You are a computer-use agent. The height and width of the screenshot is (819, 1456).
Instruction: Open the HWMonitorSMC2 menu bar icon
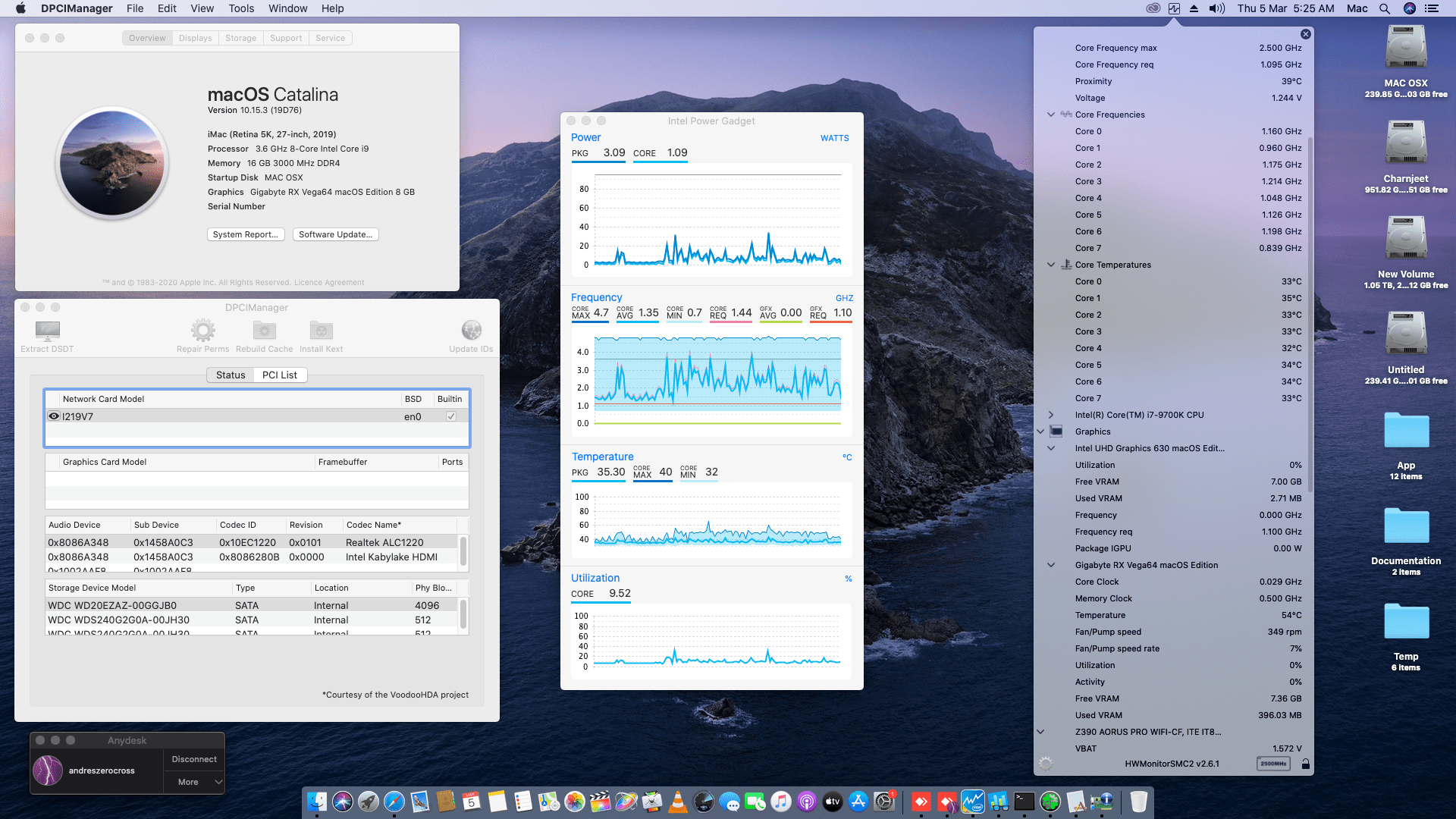pyautogui.click(x=1175, y=8)
